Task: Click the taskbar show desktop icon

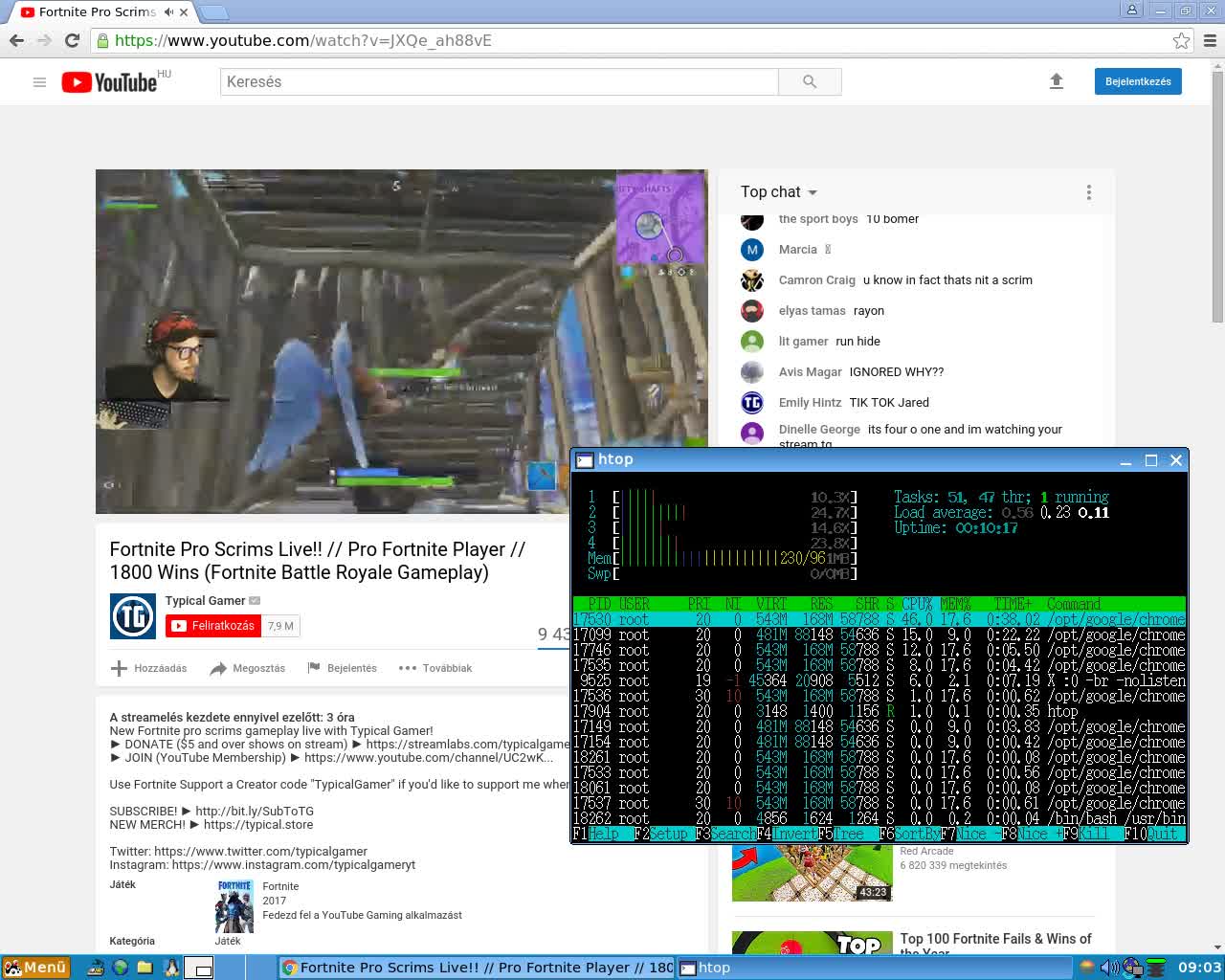Action: [x=96, y=968]
